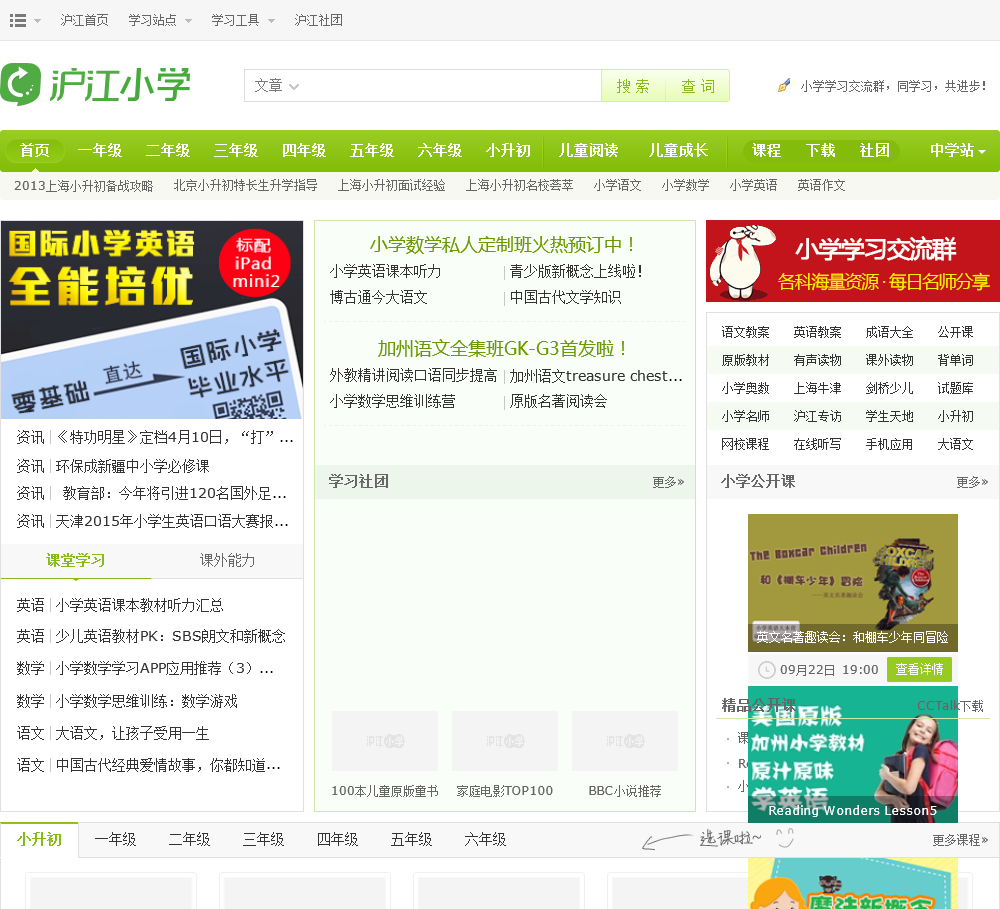Open 背单词 quick link

click(955, 360)
